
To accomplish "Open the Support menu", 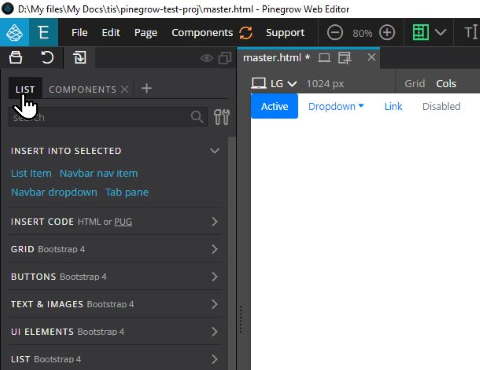I will (285, 33).
